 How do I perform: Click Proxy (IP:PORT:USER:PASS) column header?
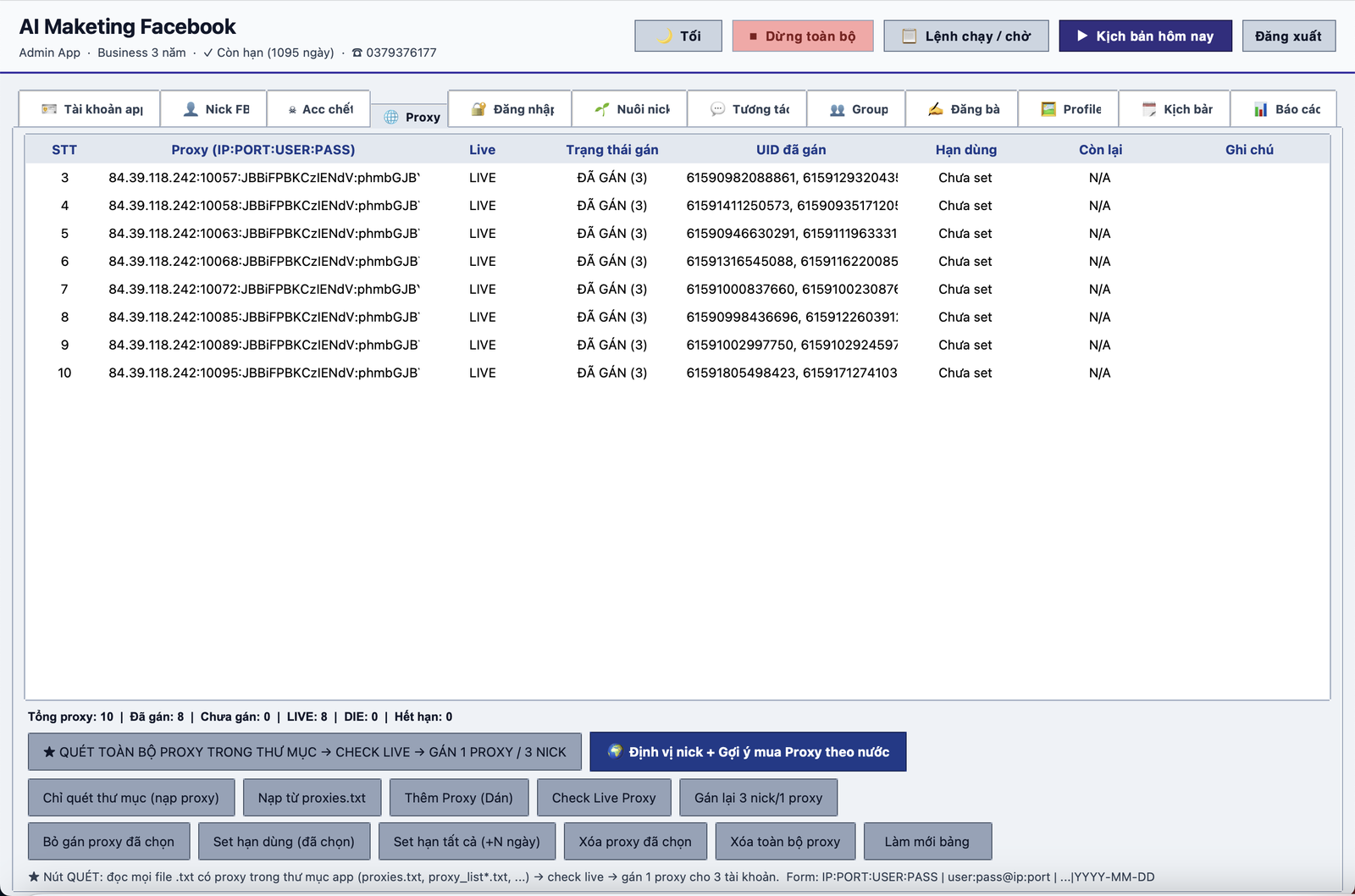click(x=263, y=150)
